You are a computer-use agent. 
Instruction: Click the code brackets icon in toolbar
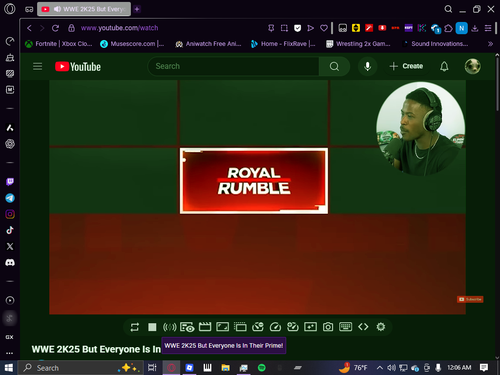(x=363, y=327)
